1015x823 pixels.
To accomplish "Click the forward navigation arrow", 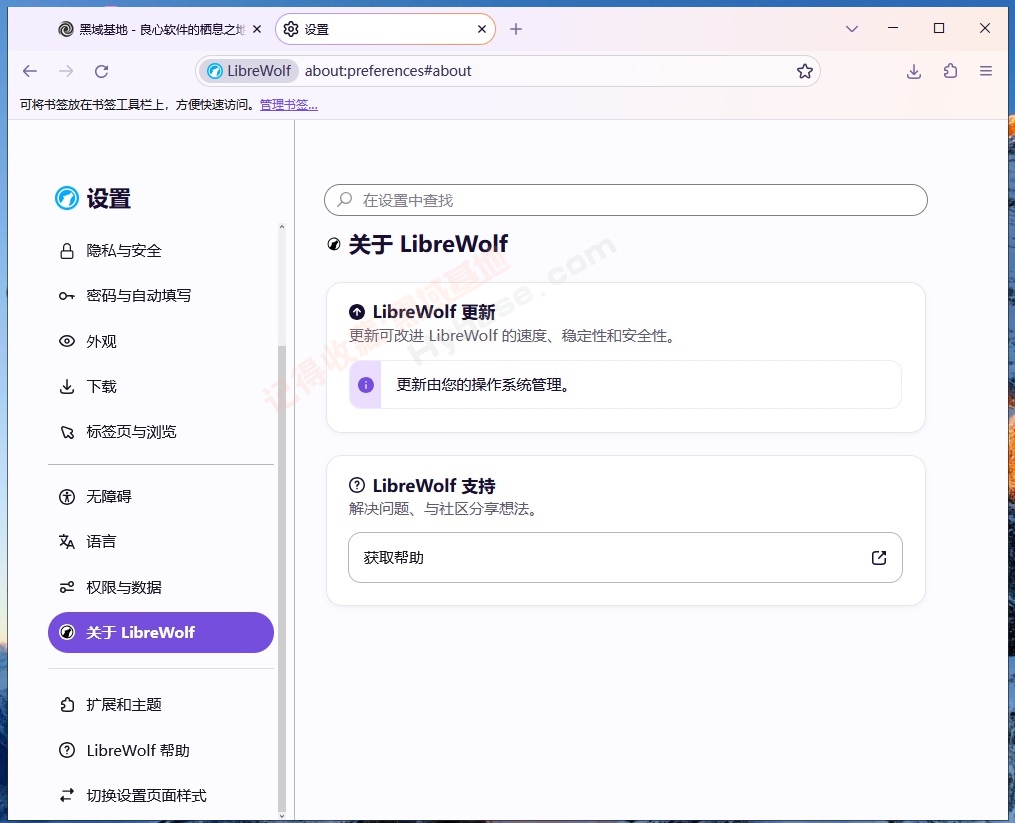I will pos(65,71).
